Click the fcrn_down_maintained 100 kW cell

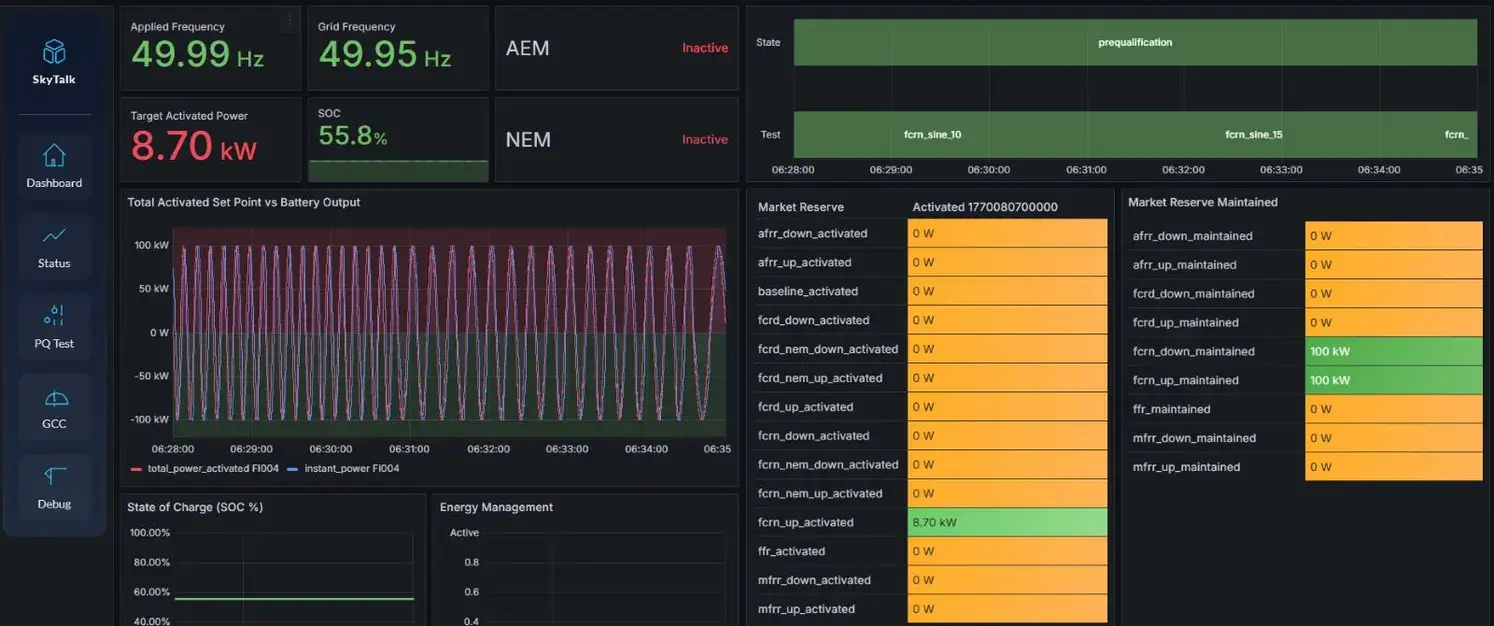pos(1393,351)
